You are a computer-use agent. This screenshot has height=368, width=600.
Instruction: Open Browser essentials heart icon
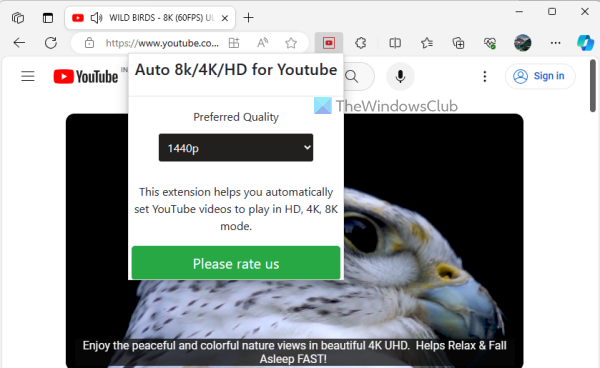(490, 43)
